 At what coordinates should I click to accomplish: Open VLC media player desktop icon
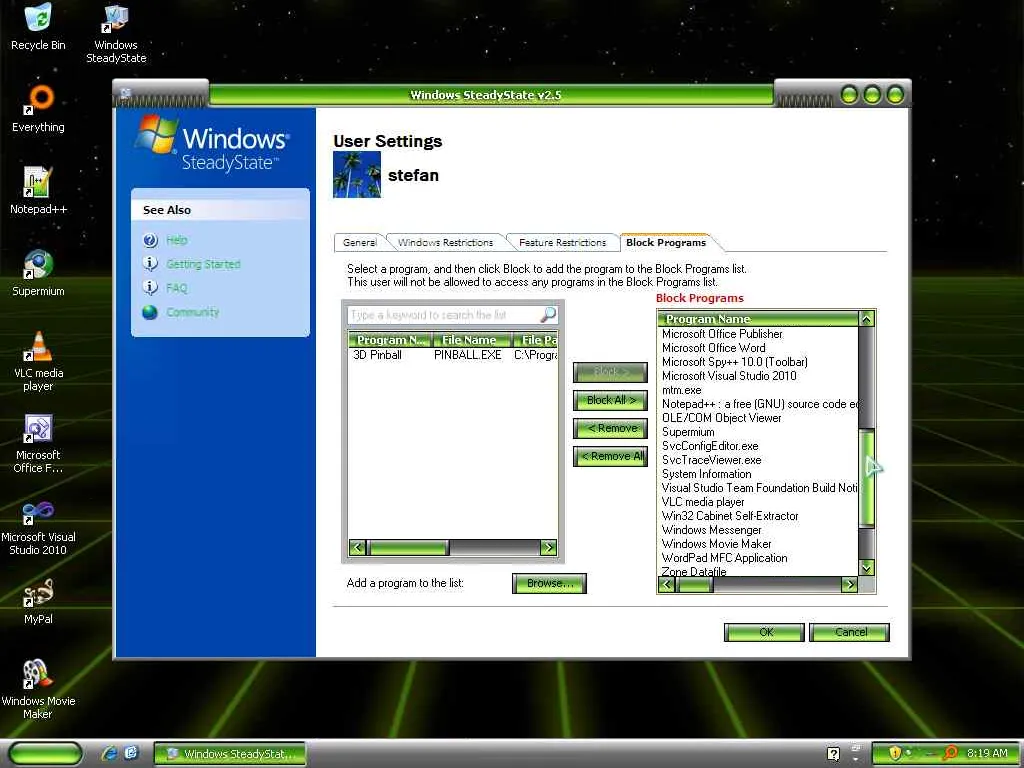pos(38,361)
